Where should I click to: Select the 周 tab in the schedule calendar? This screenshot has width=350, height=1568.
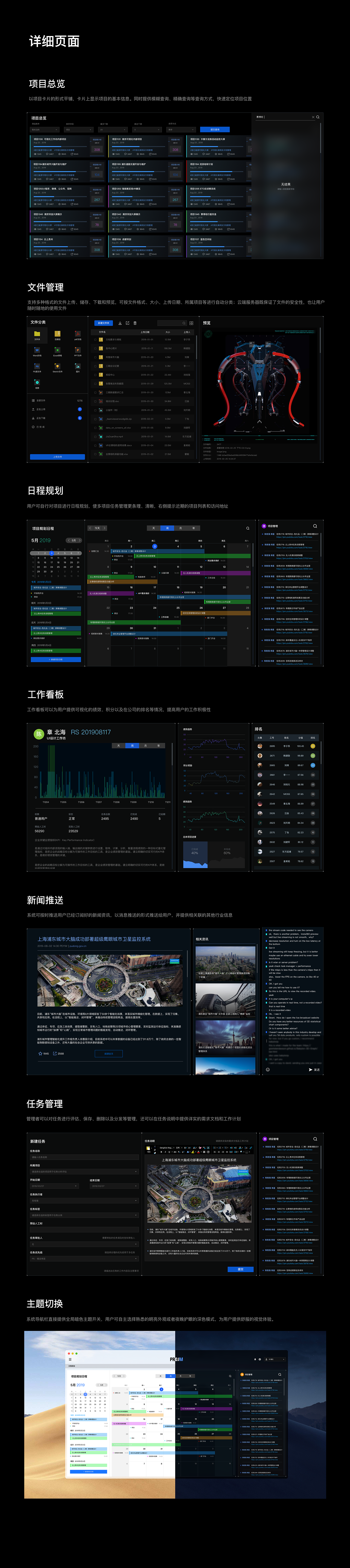tap(167, 528)
